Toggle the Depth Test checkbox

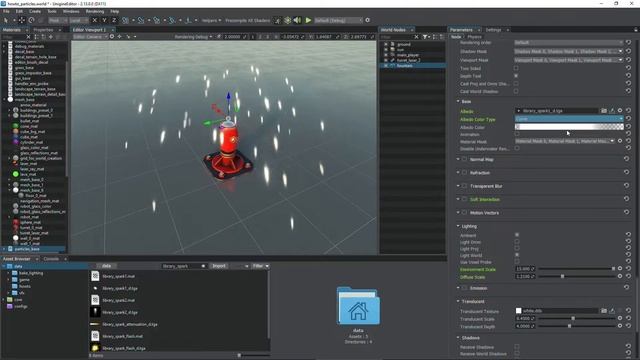pos(516,76)
